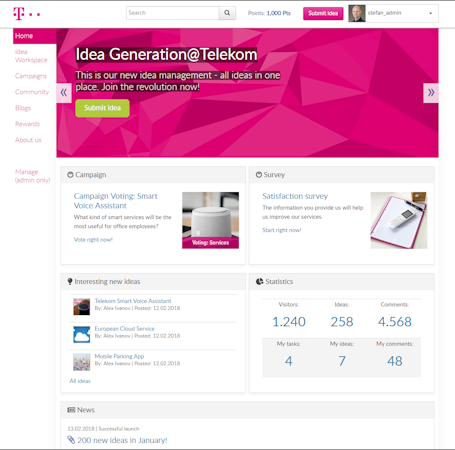The image size is (455, 450).
Task: Click the green Submit idea banner button
Action: coord(102,108)
